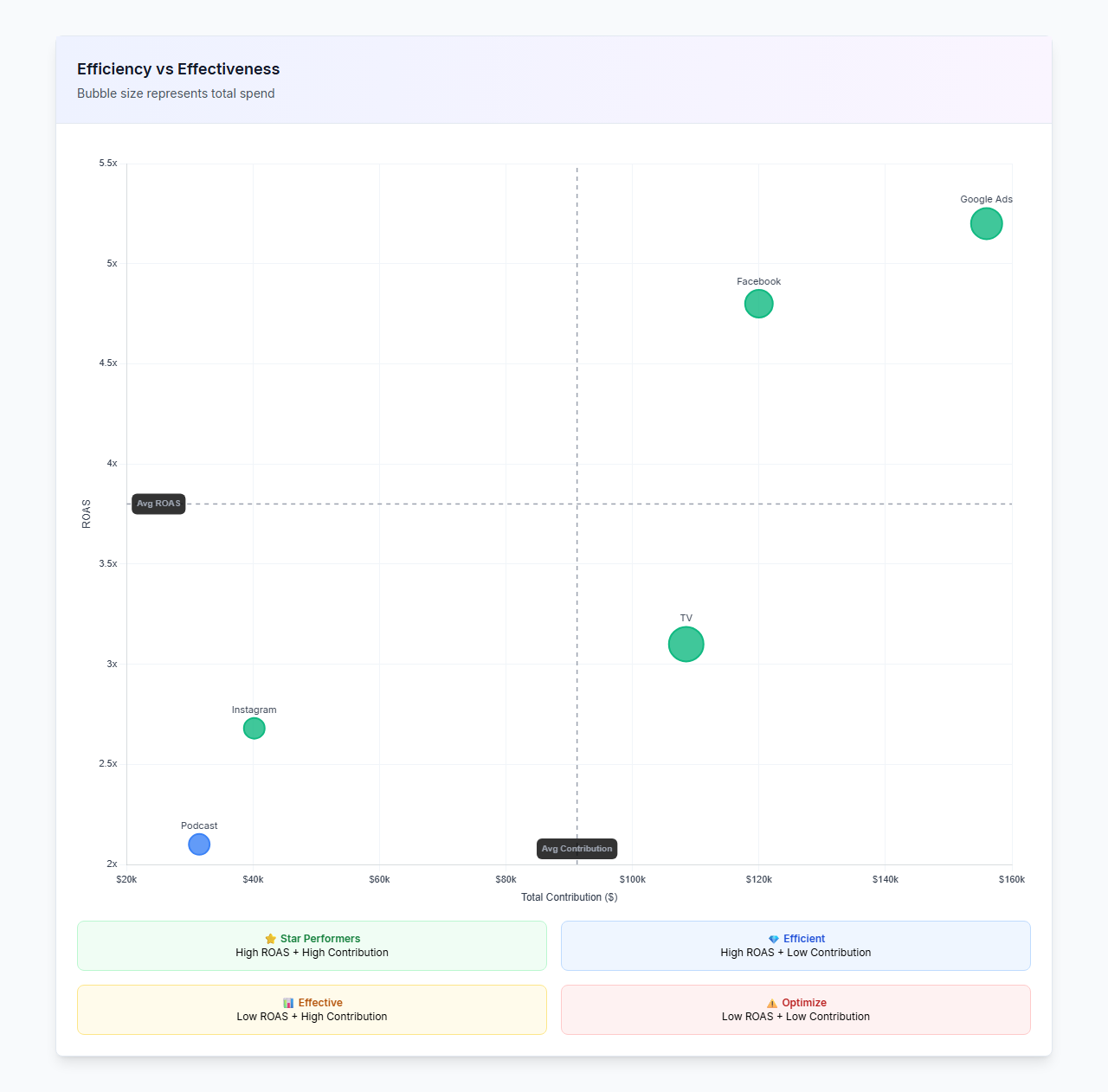
Task: Click the $140k x-axis tick label
Action: 886,879
